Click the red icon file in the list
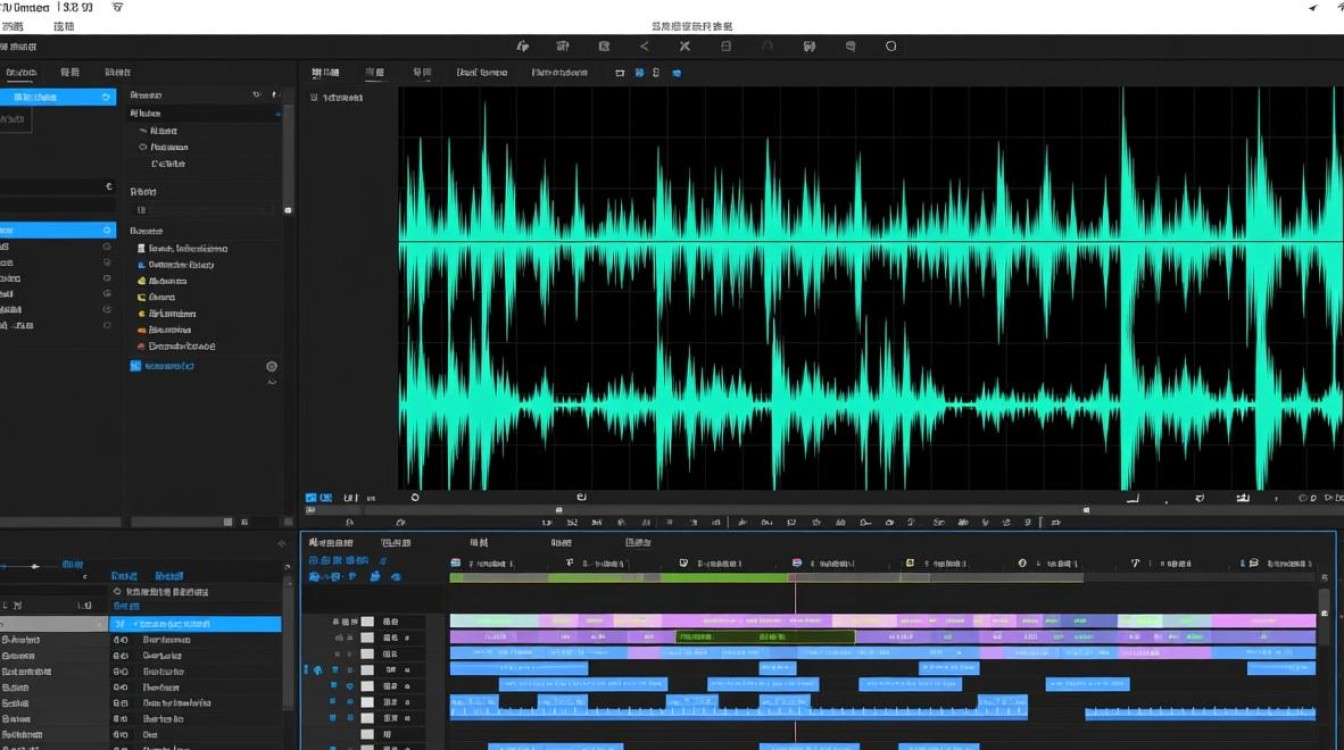The image size is (1344, 750). click(141, 346)
